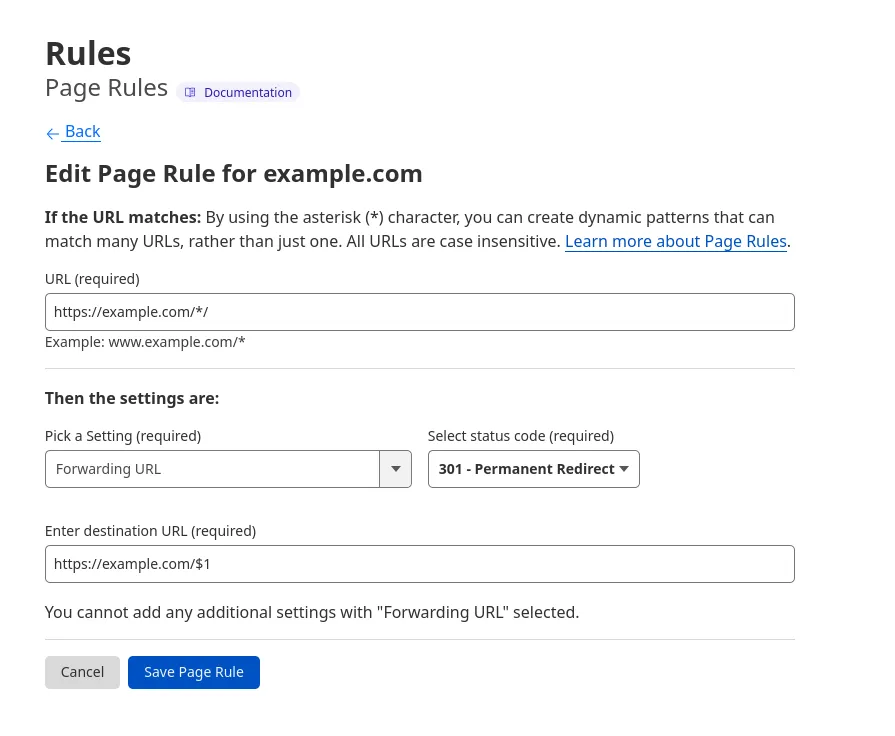Click the left arrow icon beside Back
Image resolution: width=895 pixels, height=736 pixels.
tap(53, 133)
